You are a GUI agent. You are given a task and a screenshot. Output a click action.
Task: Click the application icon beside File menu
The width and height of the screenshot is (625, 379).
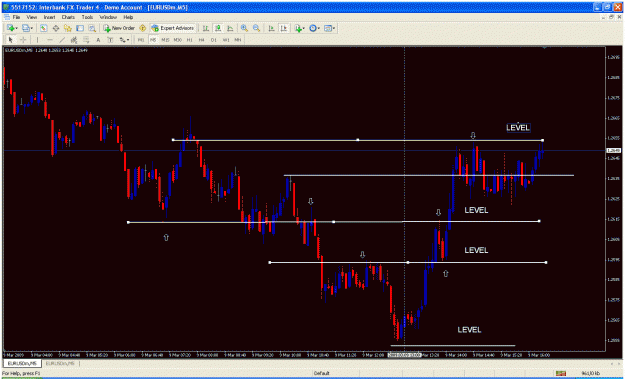tap(7, 18)
